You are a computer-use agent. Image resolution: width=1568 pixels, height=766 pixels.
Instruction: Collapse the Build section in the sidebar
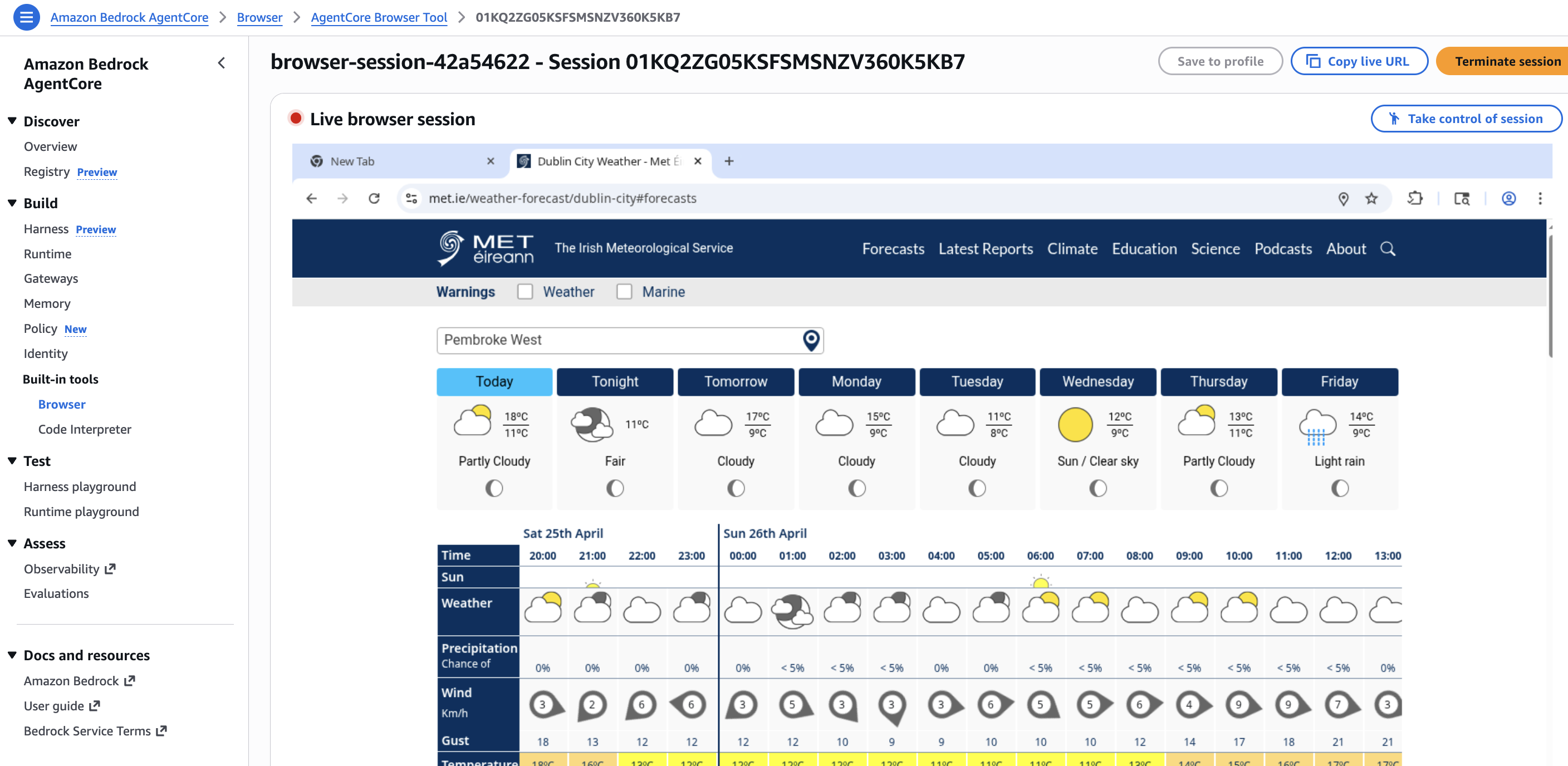(x=12, y=203)
